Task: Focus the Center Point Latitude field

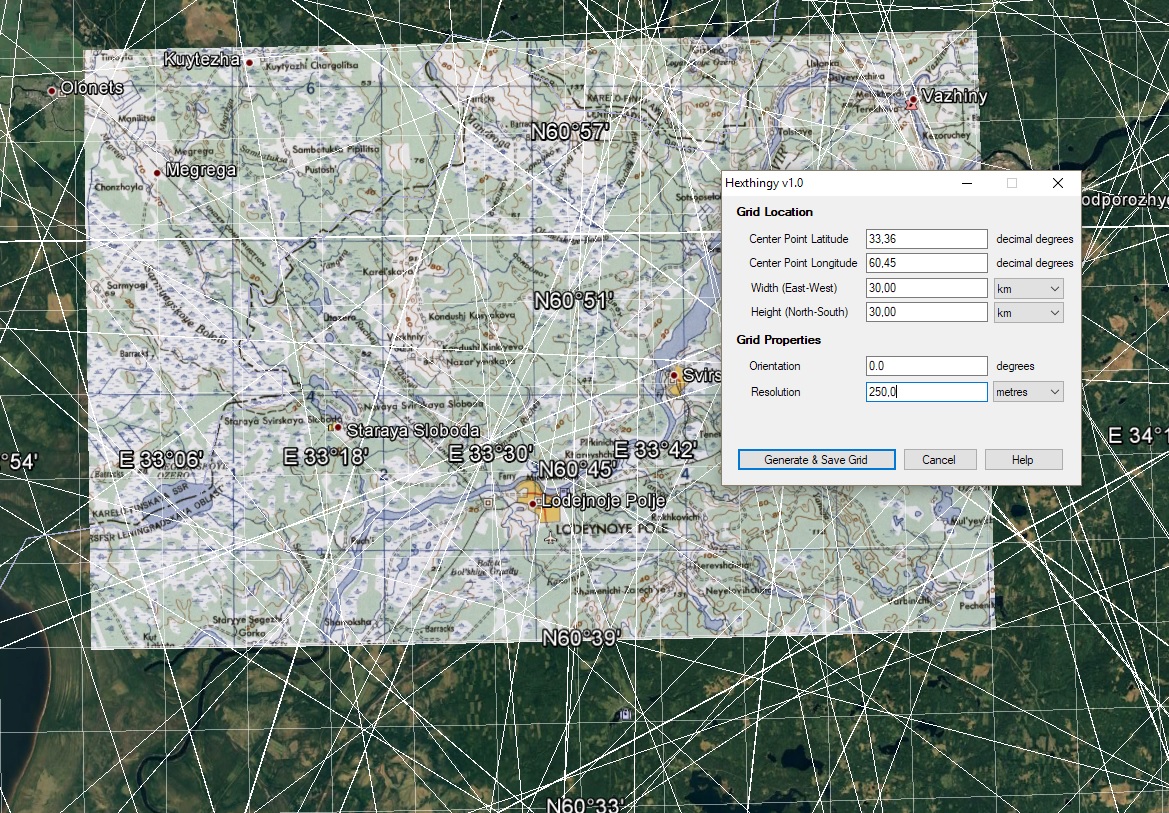Action: coord(927,239)
